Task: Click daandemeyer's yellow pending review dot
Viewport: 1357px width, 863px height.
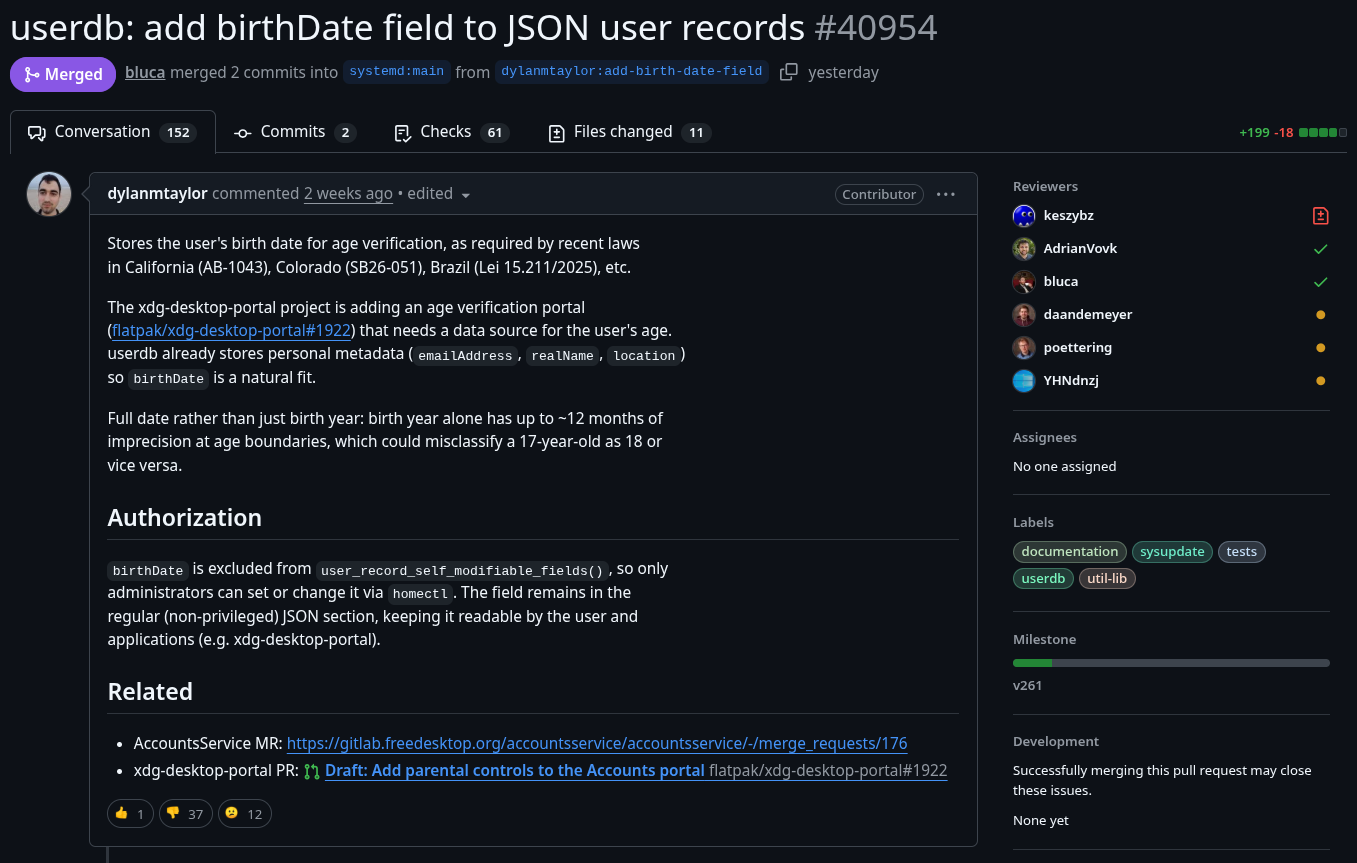Action: pos(1320,314)
